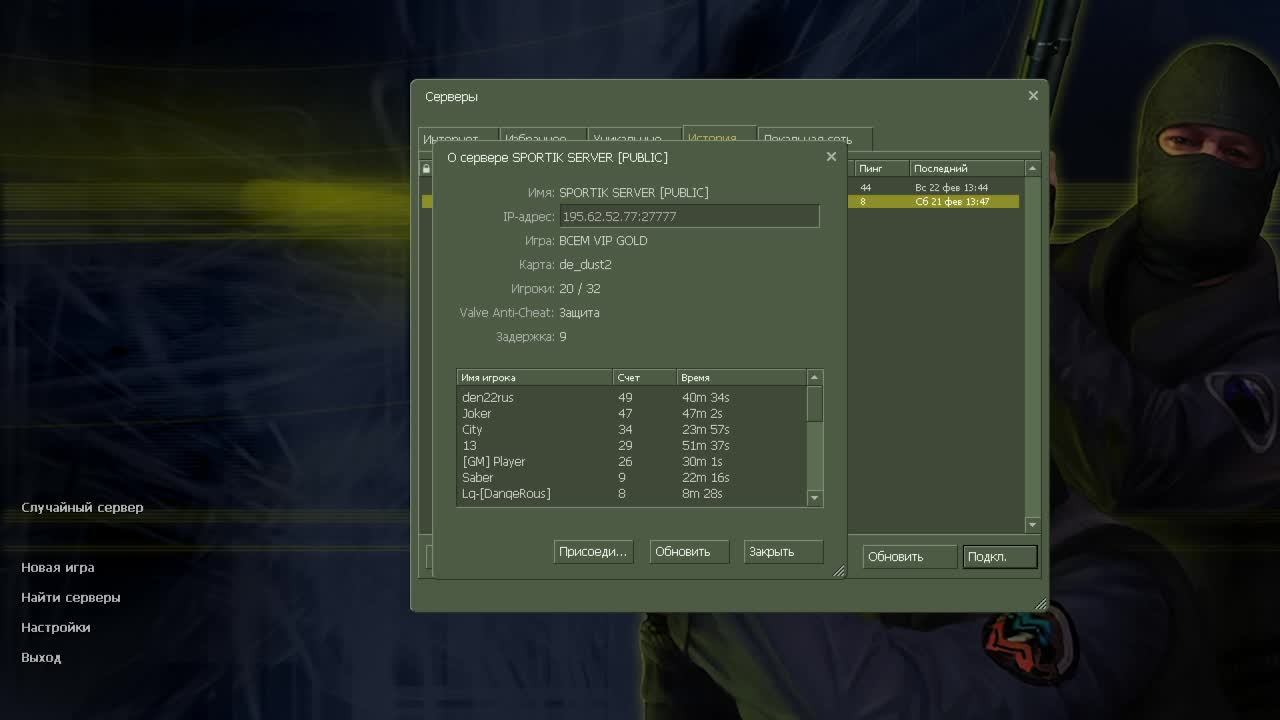Image resolution: width=1280 pixels, height=720 pixels.
Task: Click the player list scrollbar thumb
Action: click(x=815, y=404)
